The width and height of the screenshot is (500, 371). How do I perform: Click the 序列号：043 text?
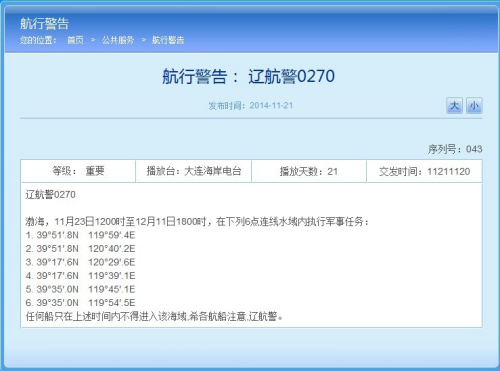(455, 149)
